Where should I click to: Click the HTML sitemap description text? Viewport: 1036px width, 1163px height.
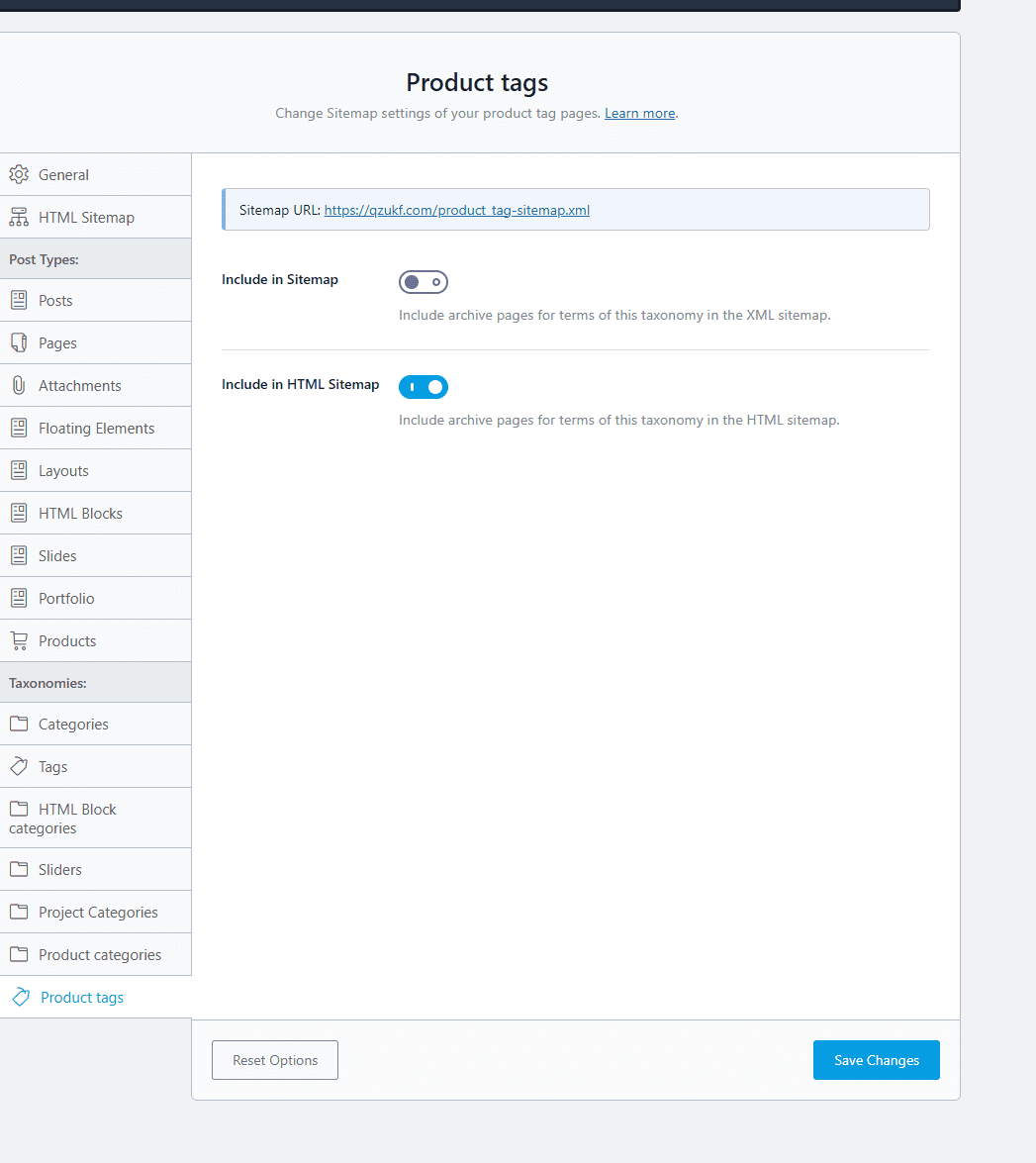[619, 420]
